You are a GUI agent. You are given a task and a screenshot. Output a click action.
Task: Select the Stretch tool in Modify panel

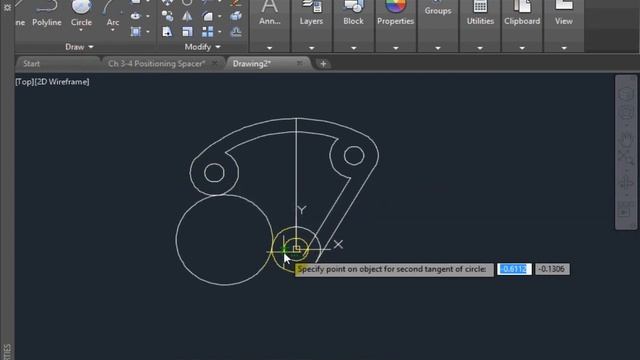167,31
